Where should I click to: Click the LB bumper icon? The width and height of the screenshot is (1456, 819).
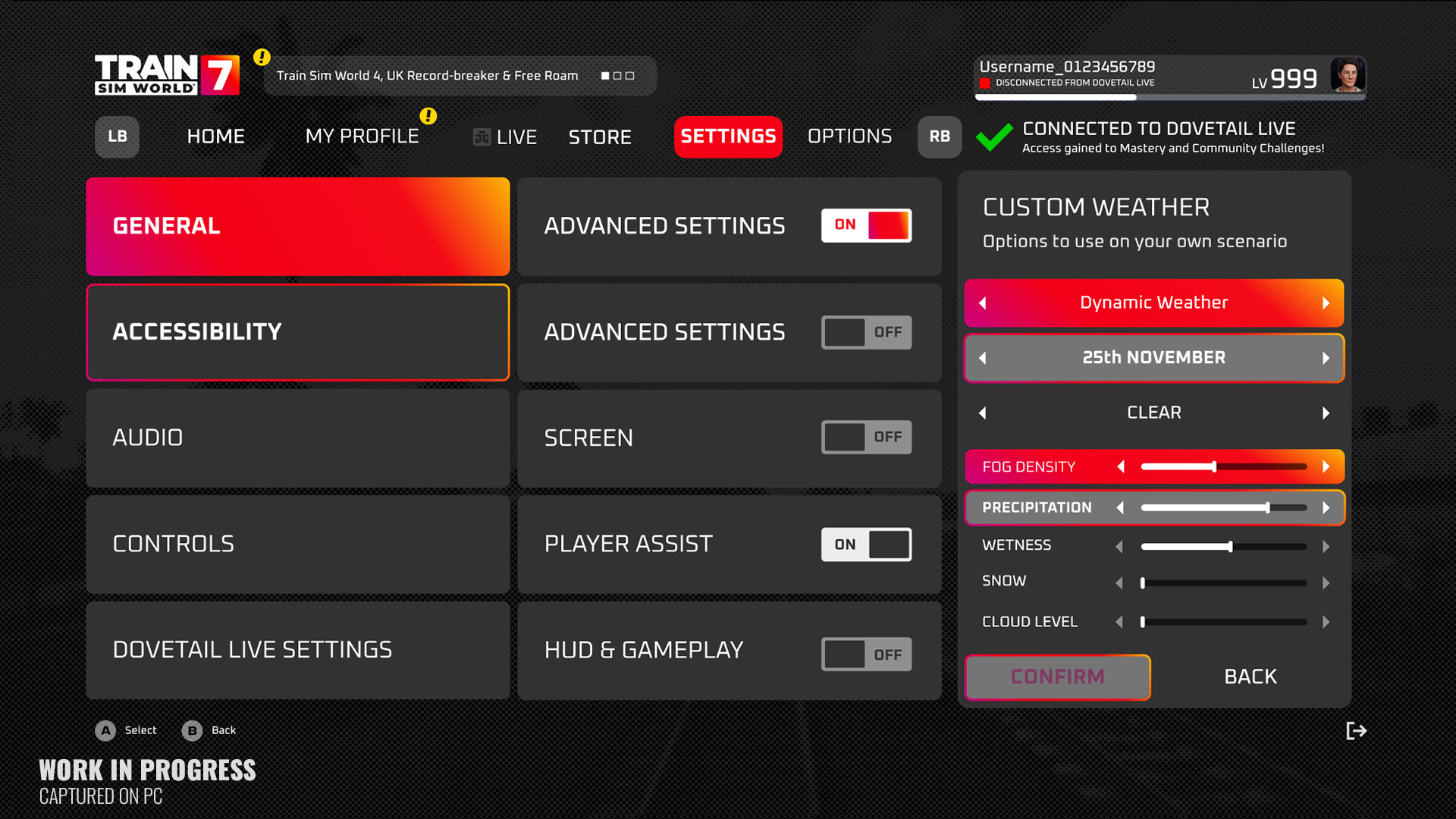click(x=117, y=136)
